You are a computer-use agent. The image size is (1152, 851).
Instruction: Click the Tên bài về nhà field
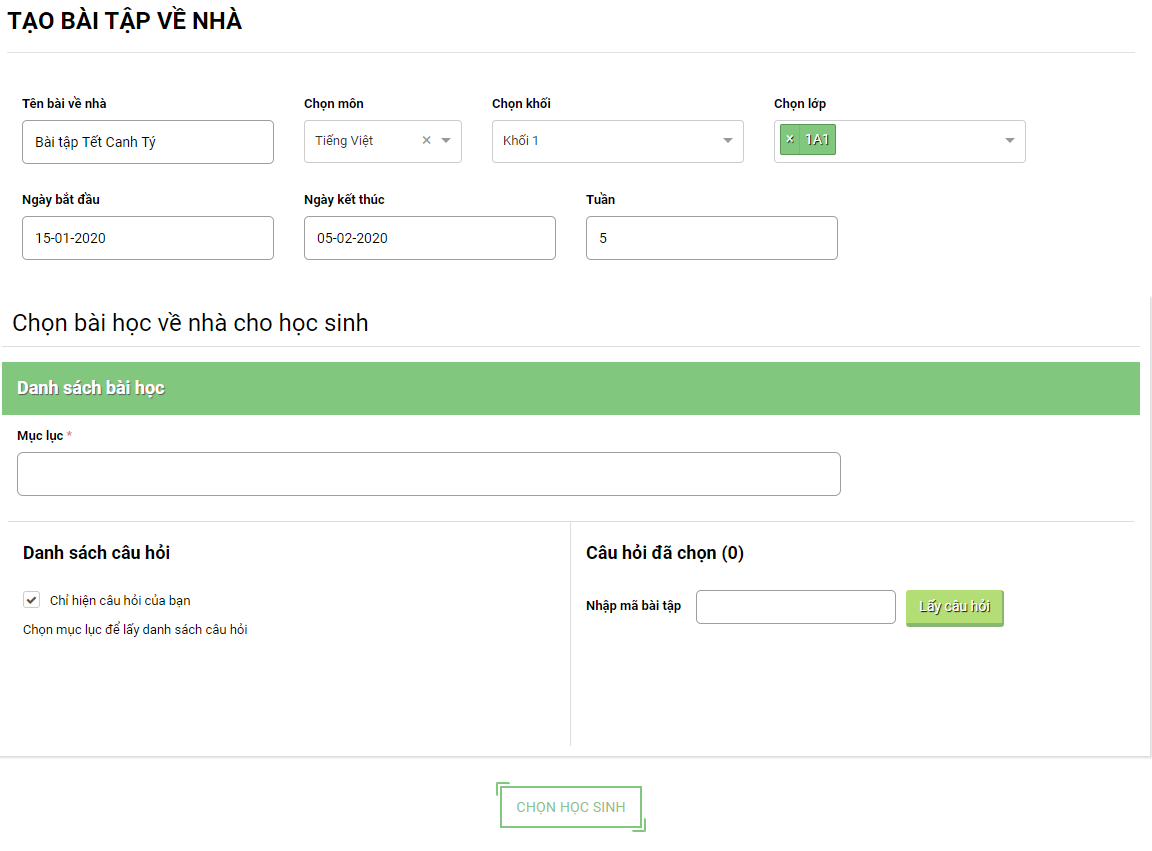pyautogui.click(x=148, y=142)
